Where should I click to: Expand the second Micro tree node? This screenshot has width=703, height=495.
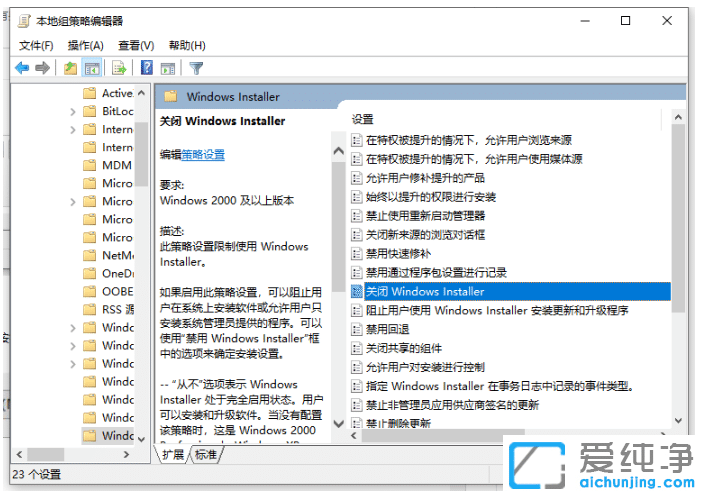pyautogui.click(x=73, y=202)
